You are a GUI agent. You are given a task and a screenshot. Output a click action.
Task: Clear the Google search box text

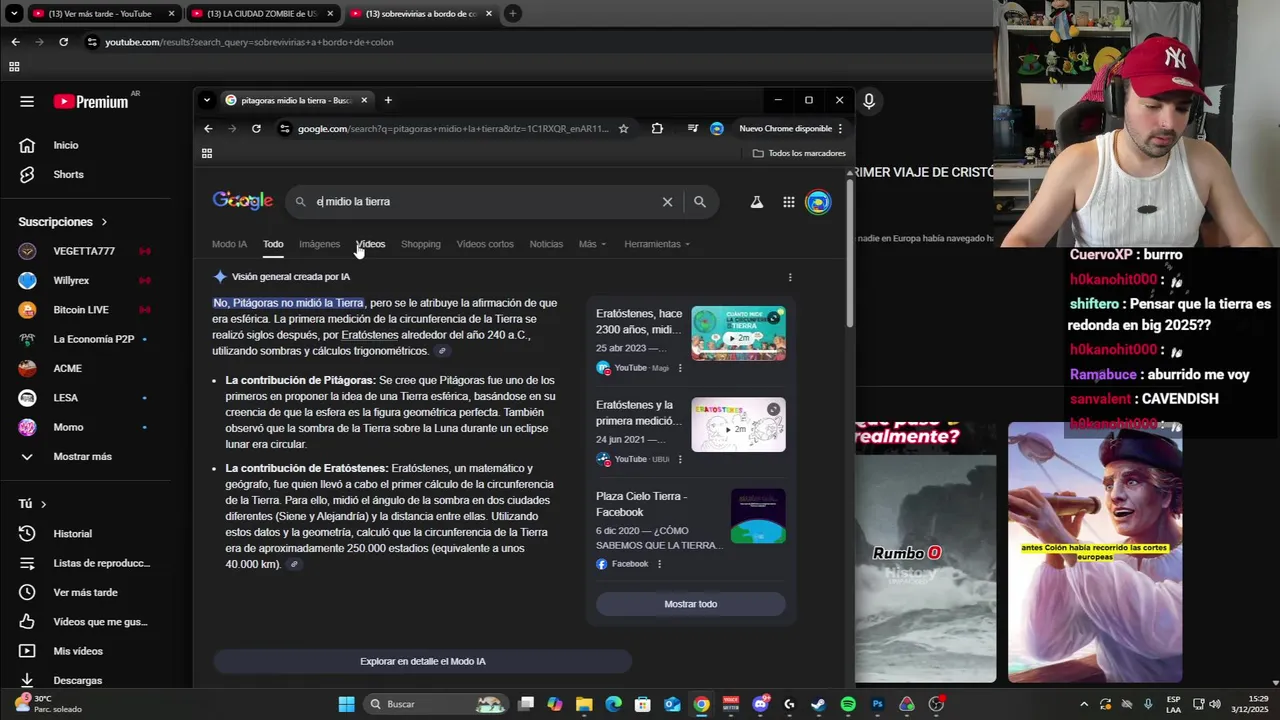667,202
